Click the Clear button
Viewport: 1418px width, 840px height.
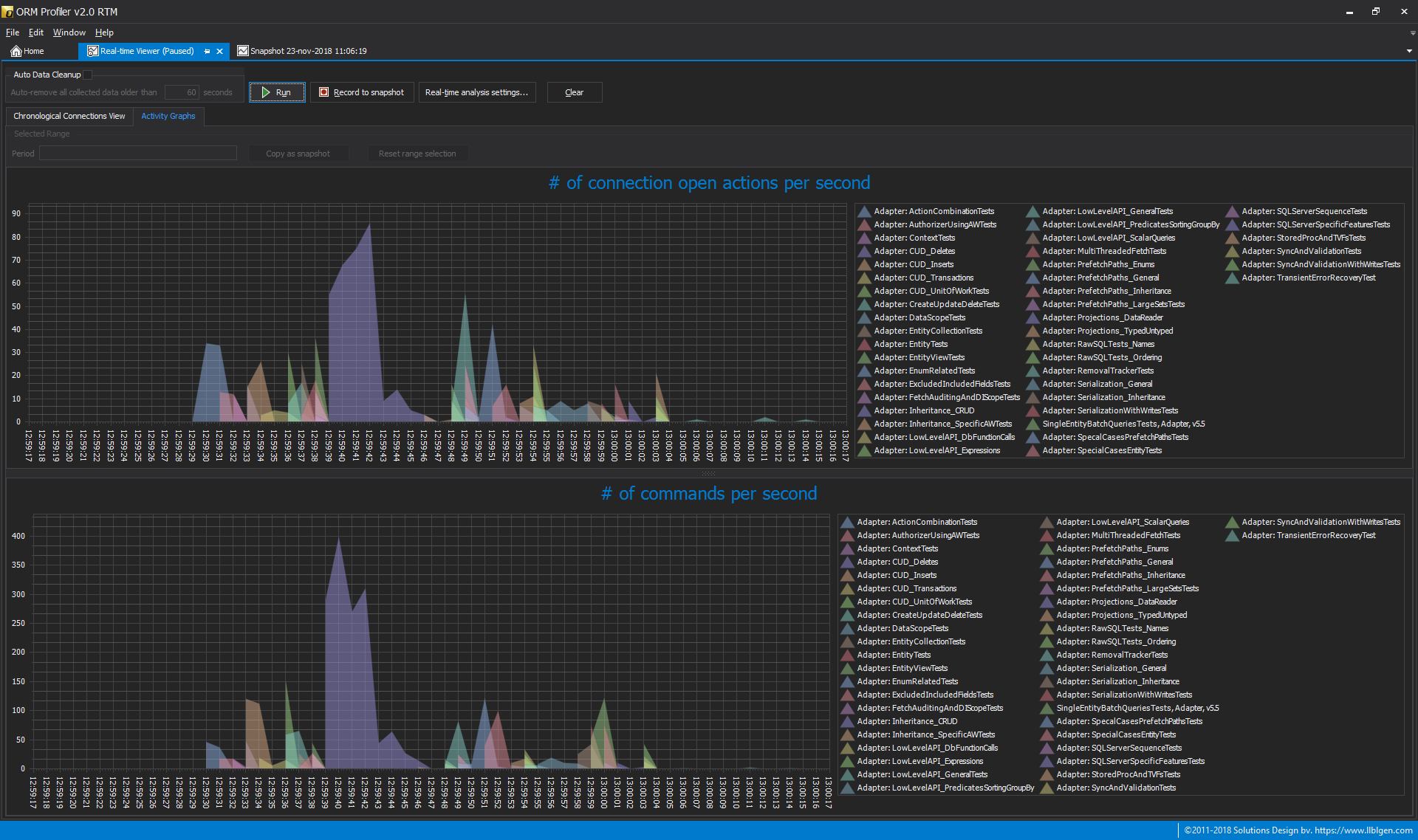coord(574,92)
